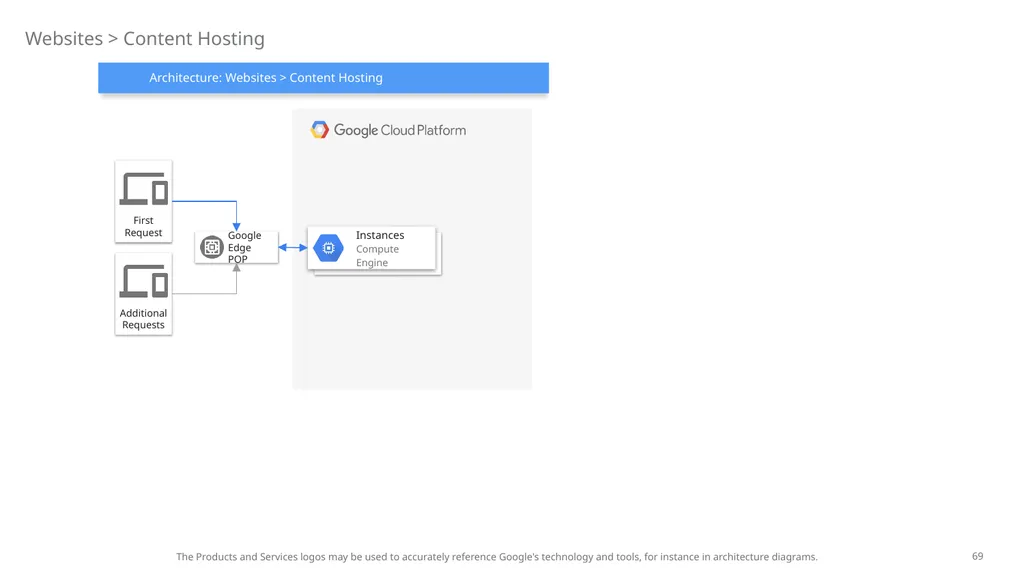Click the blue double-headed arrow connector
The width and height of the screenshot is (1024, 576).
tap(293, 248)
